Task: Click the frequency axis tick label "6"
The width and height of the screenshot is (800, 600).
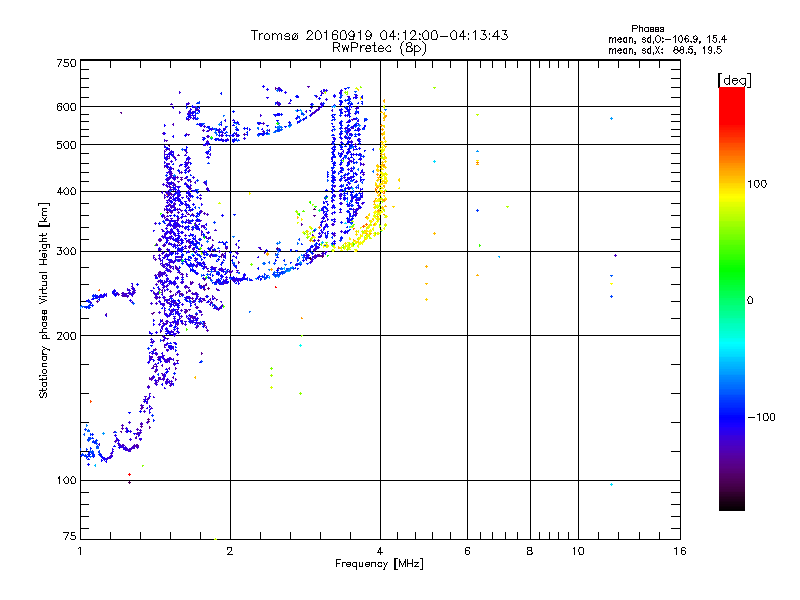Action: click(x=467, y=551)
